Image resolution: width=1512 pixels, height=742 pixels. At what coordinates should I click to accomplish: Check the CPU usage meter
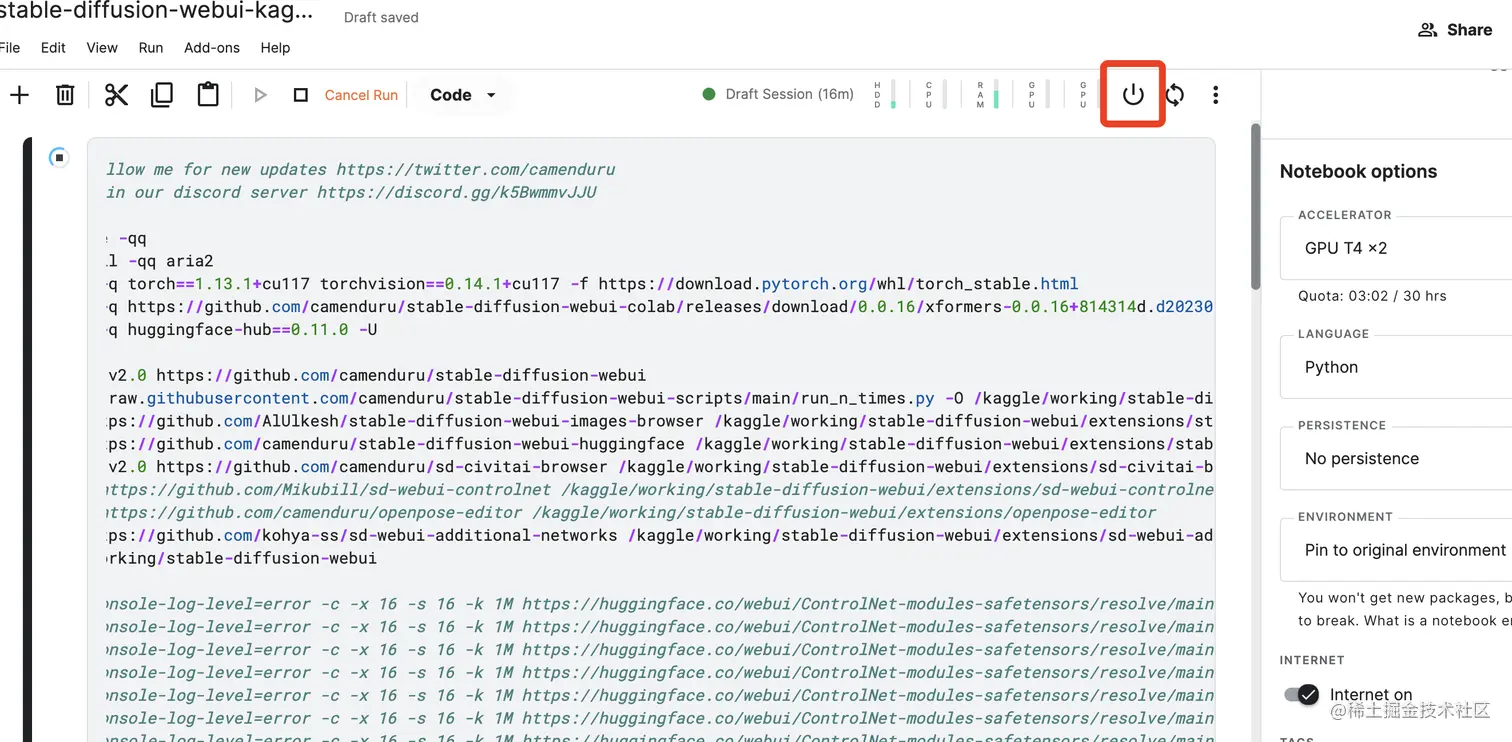pyautogui.click(x=936, y=95)
